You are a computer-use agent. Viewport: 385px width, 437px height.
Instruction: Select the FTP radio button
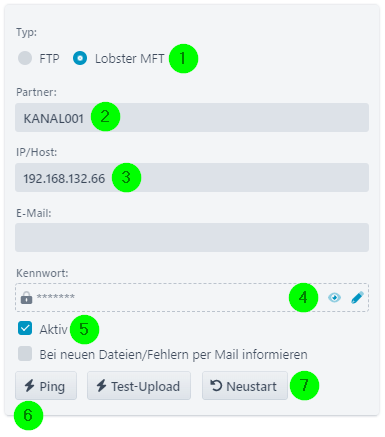point(25,58)
